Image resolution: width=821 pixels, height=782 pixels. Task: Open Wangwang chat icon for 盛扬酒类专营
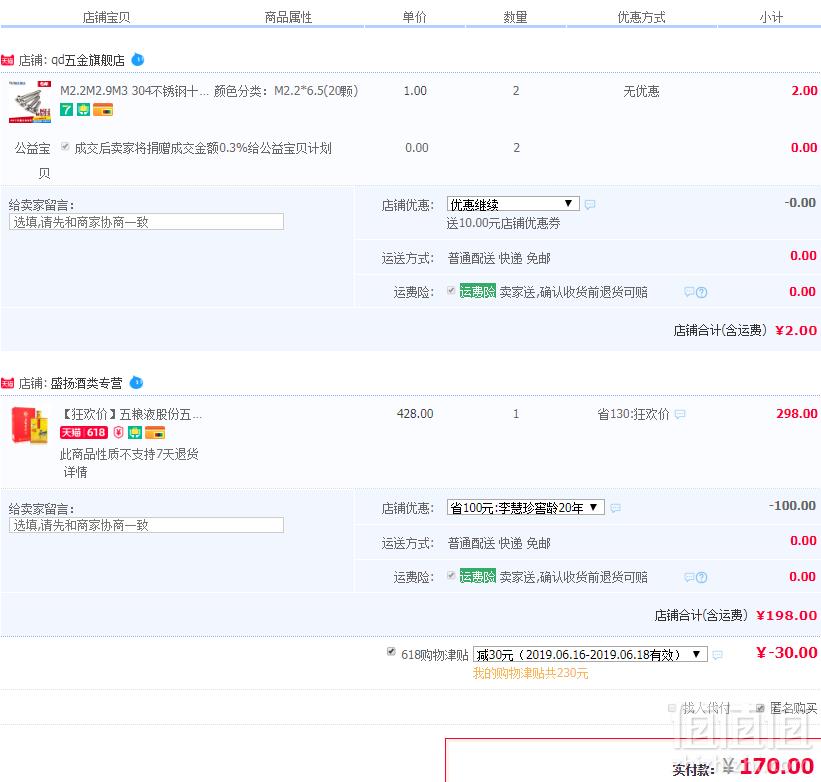[136, 383]
